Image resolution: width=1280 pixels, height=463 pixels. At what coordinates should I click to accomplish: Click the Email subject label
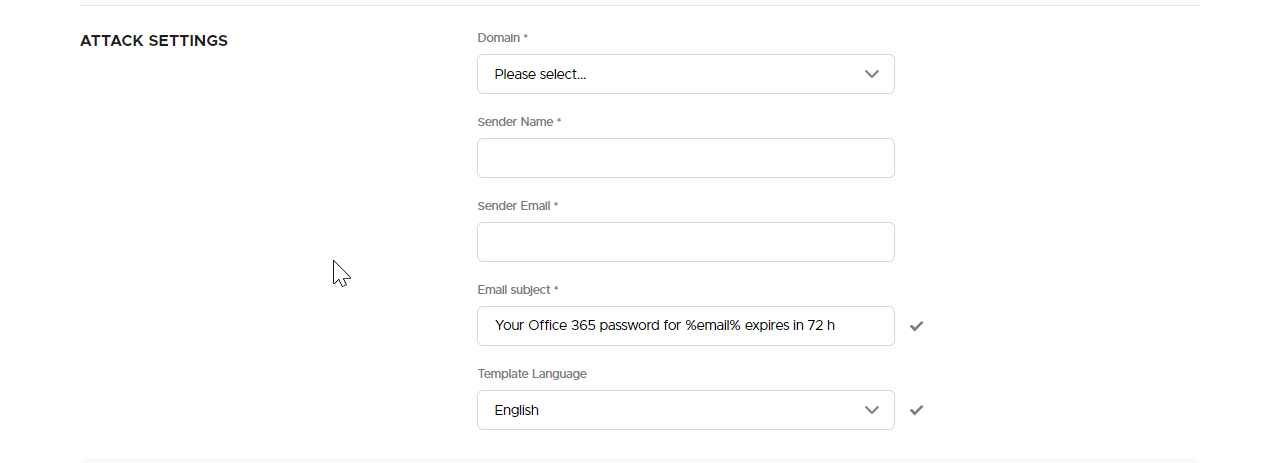pos(518,290)
